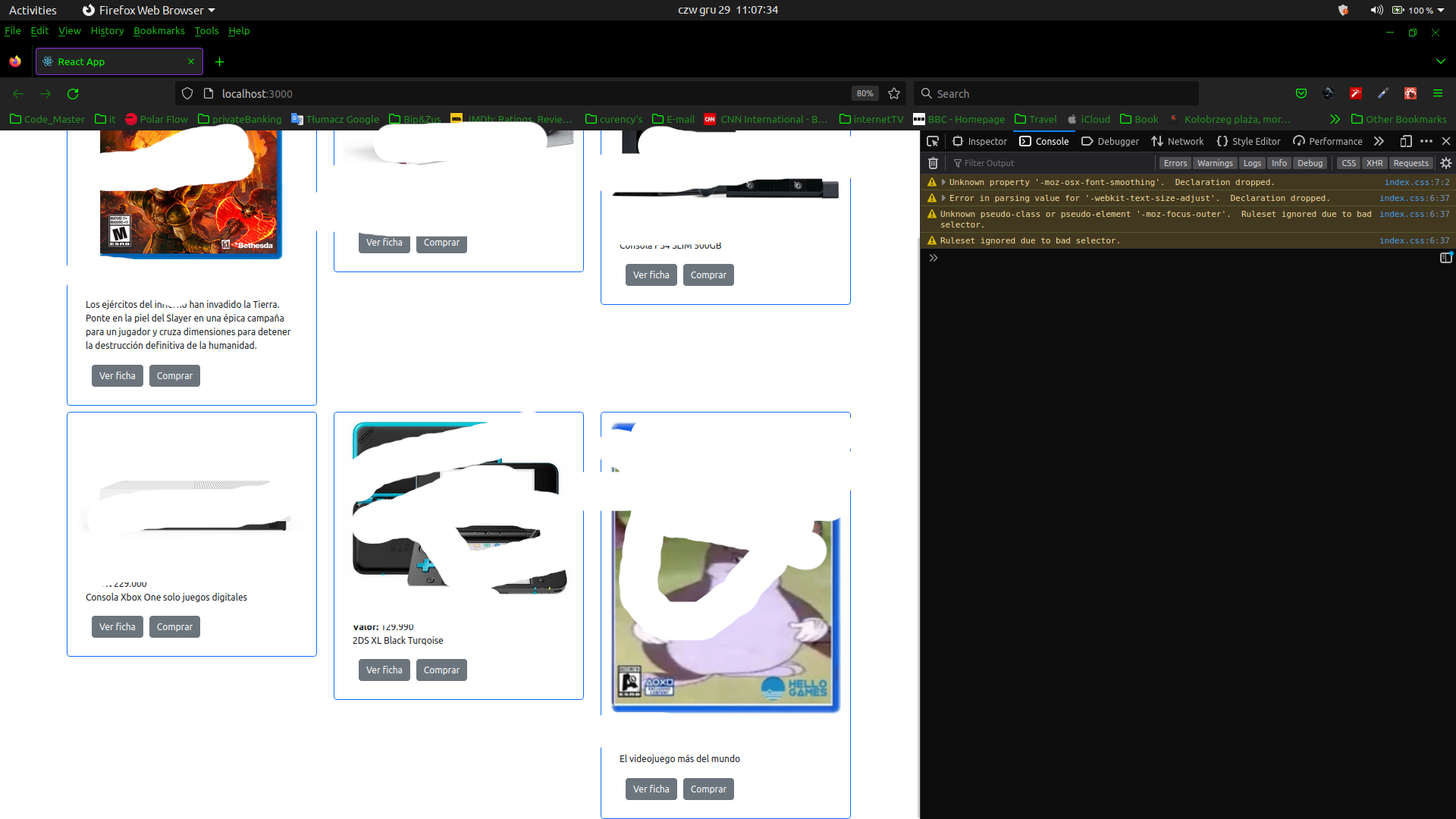
Task: Click Comprar for 2DS XL Black Turquoise
Action: coord(441,669)
